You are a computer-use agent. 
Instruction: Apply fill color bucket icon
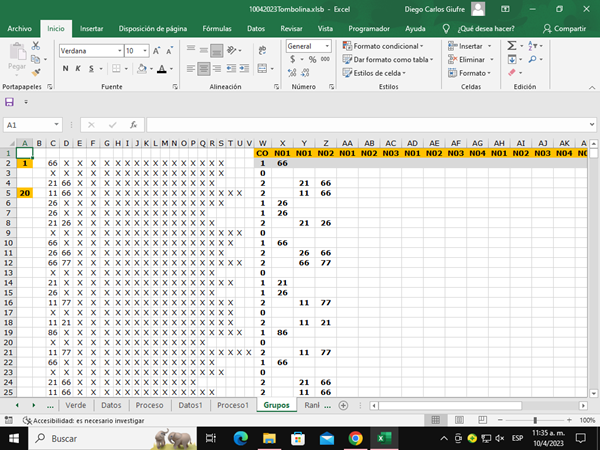click(142, 68)
